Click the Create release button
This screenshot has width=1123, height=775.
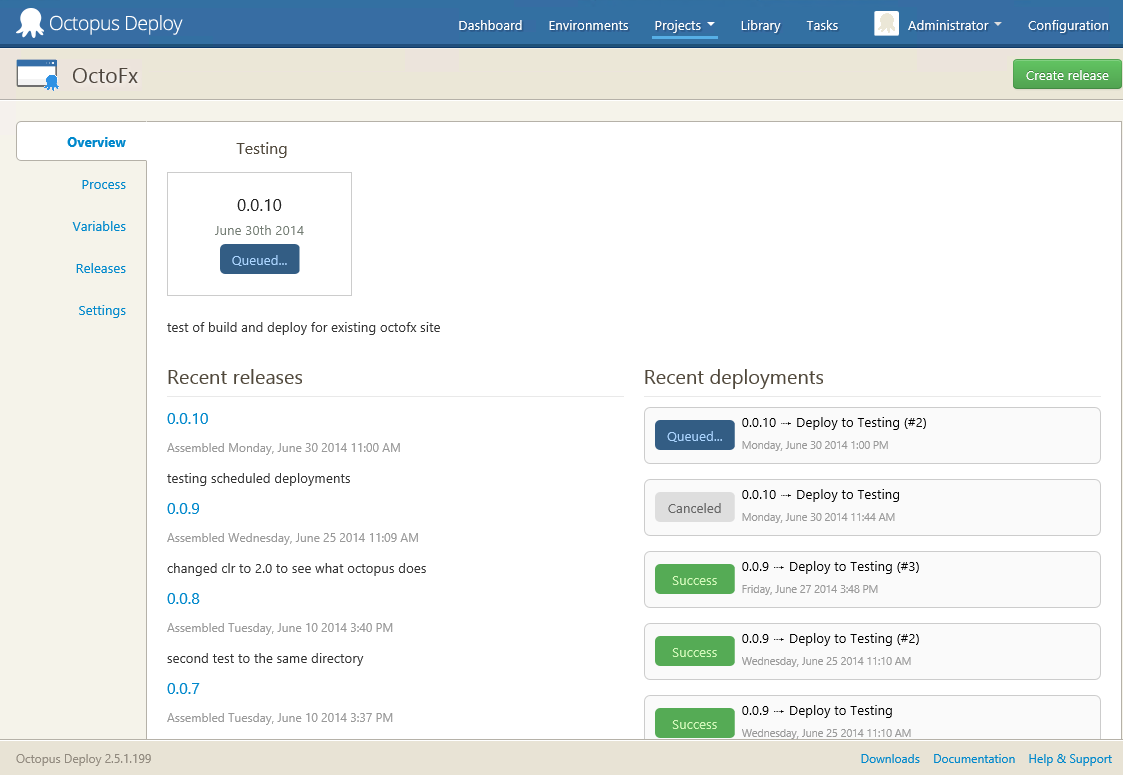1066,74
